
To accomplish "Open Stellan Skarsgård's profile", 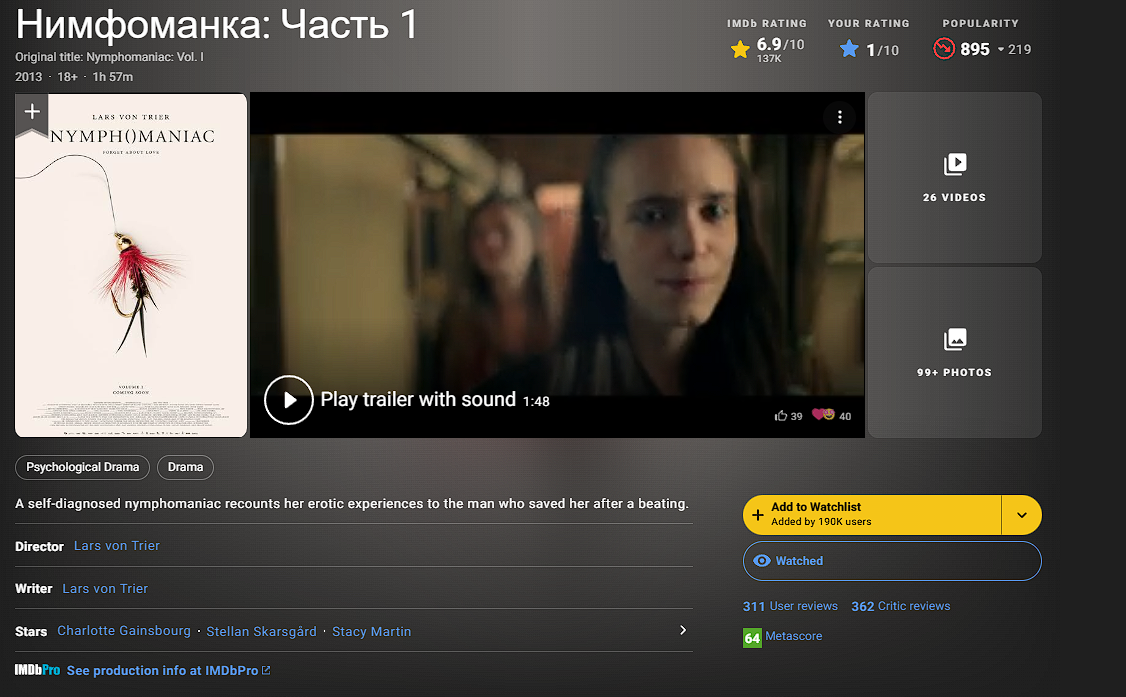I will (x=261, y=632).
